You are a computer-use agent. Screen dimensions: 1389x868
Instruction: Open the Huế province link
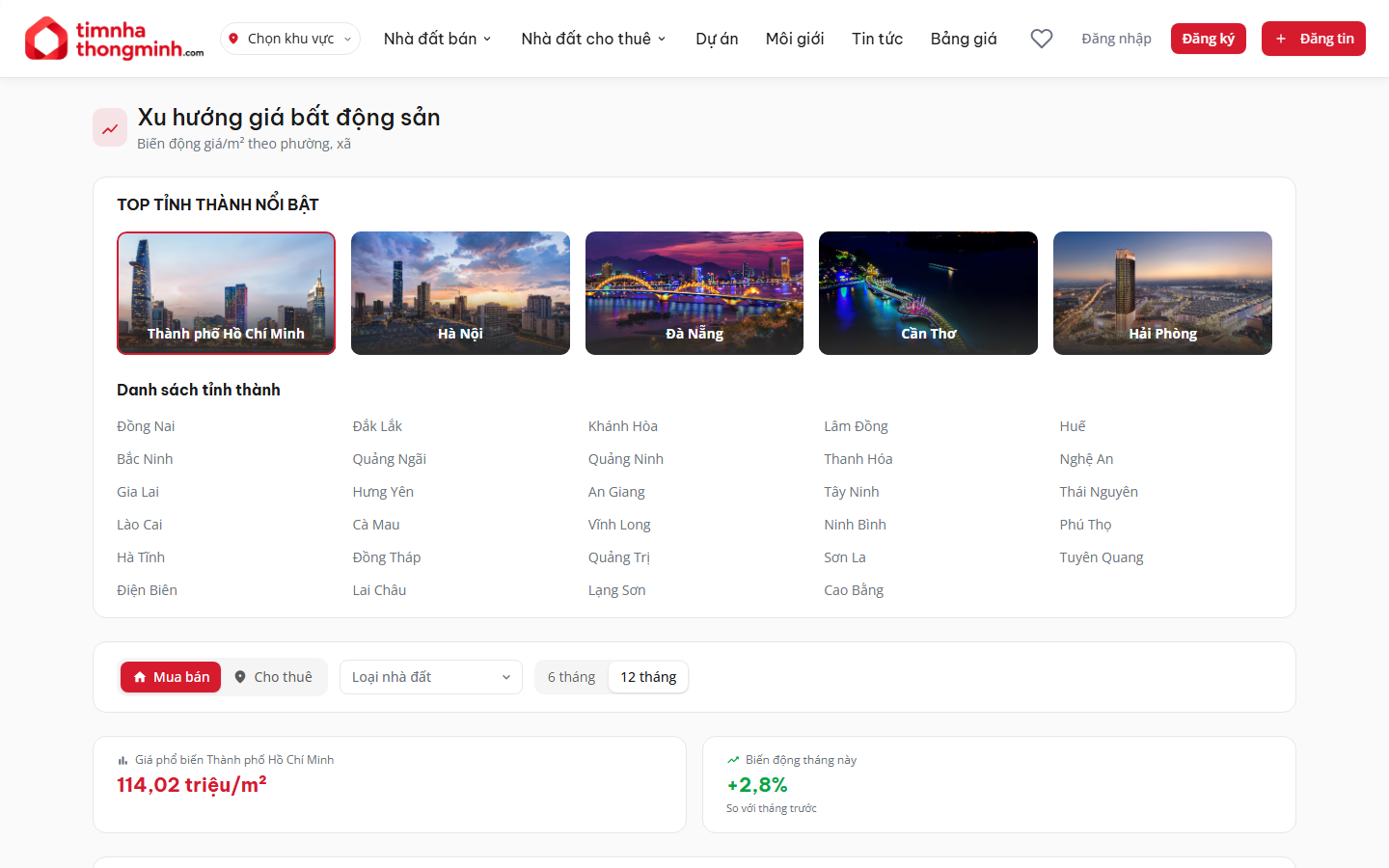(1073, 426)
